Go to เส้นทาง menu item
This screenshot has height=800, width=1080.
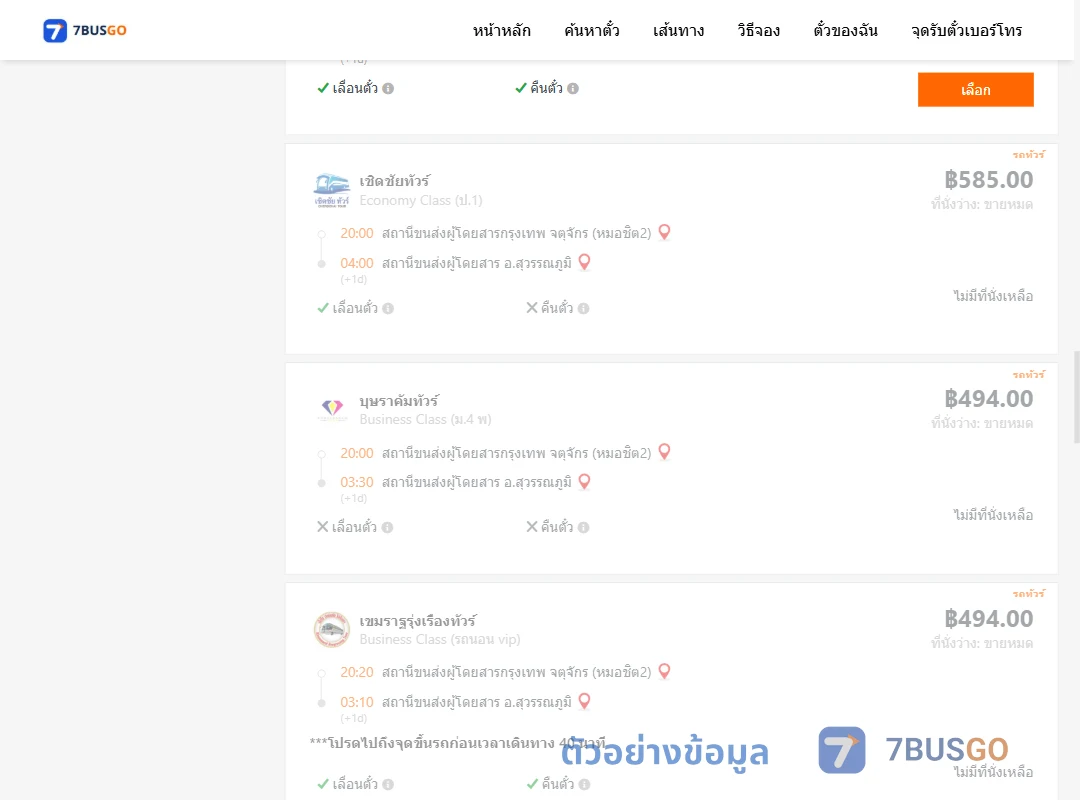(x=678, y=30)
